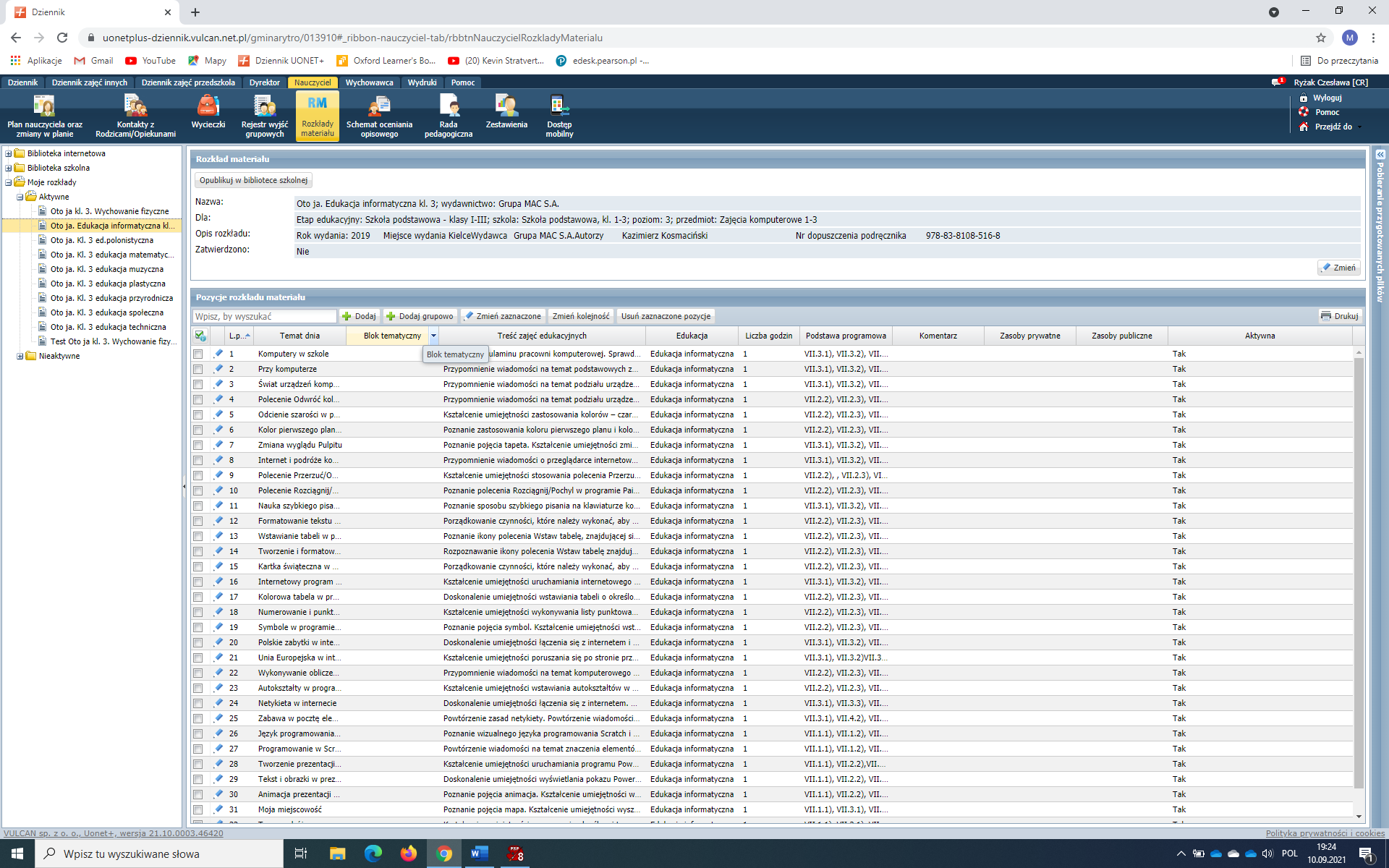Toggle select-all checkbox in table header
Viewport: 1389px width, 868px height.
click(200, 336)
